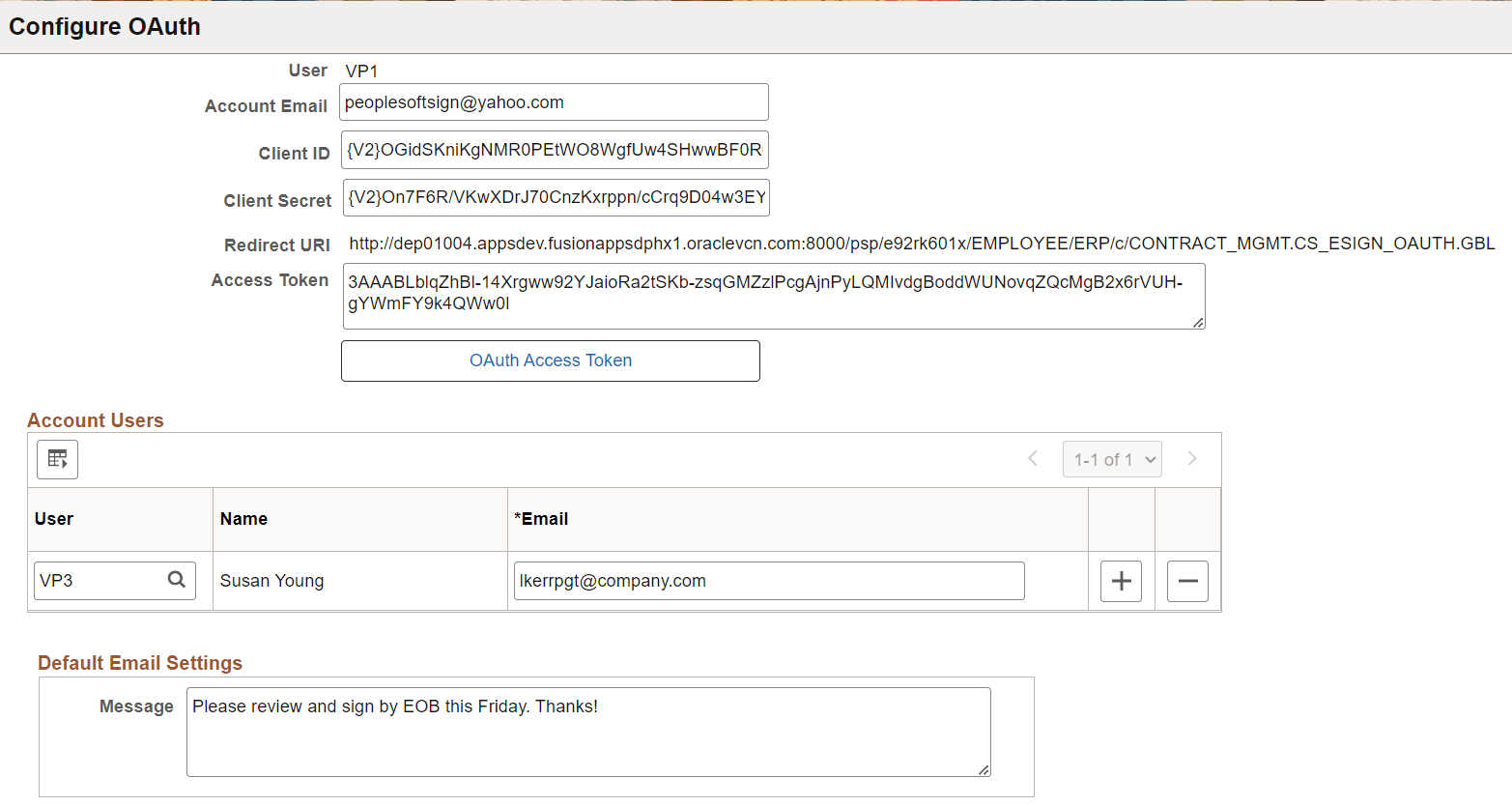
Task: Edit Susan Young's email address field
Action: point(768,580)
